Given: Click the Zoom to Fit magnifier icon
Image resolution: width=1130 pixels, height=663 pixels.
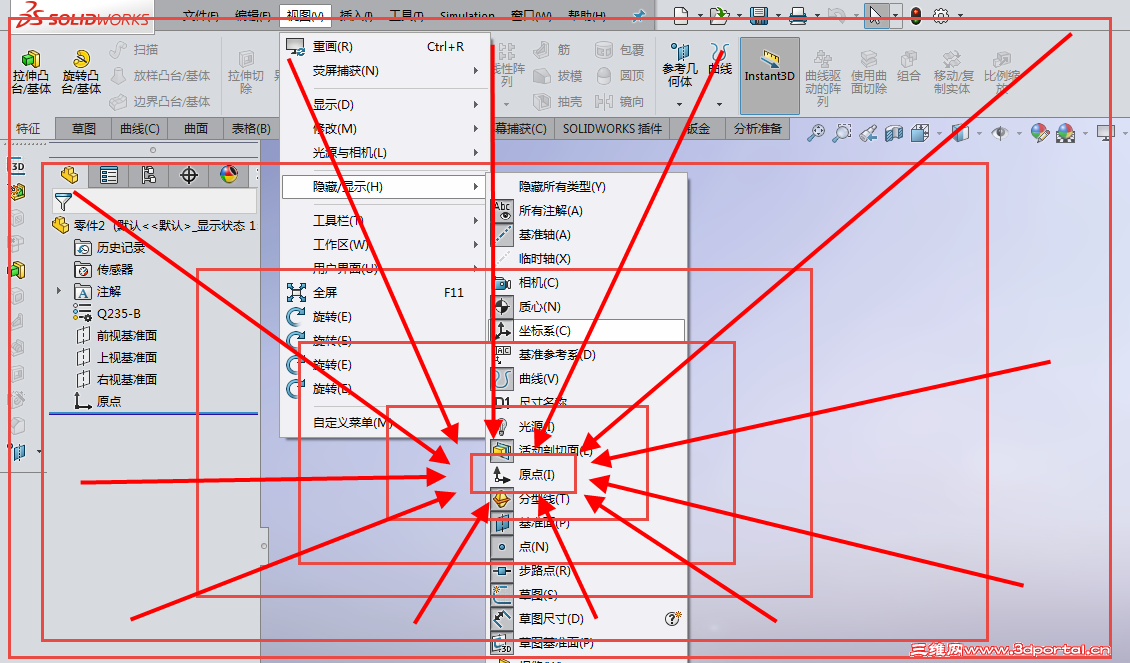Looking at the screenshot, I should pyautogui.click(x=816, y=133).
